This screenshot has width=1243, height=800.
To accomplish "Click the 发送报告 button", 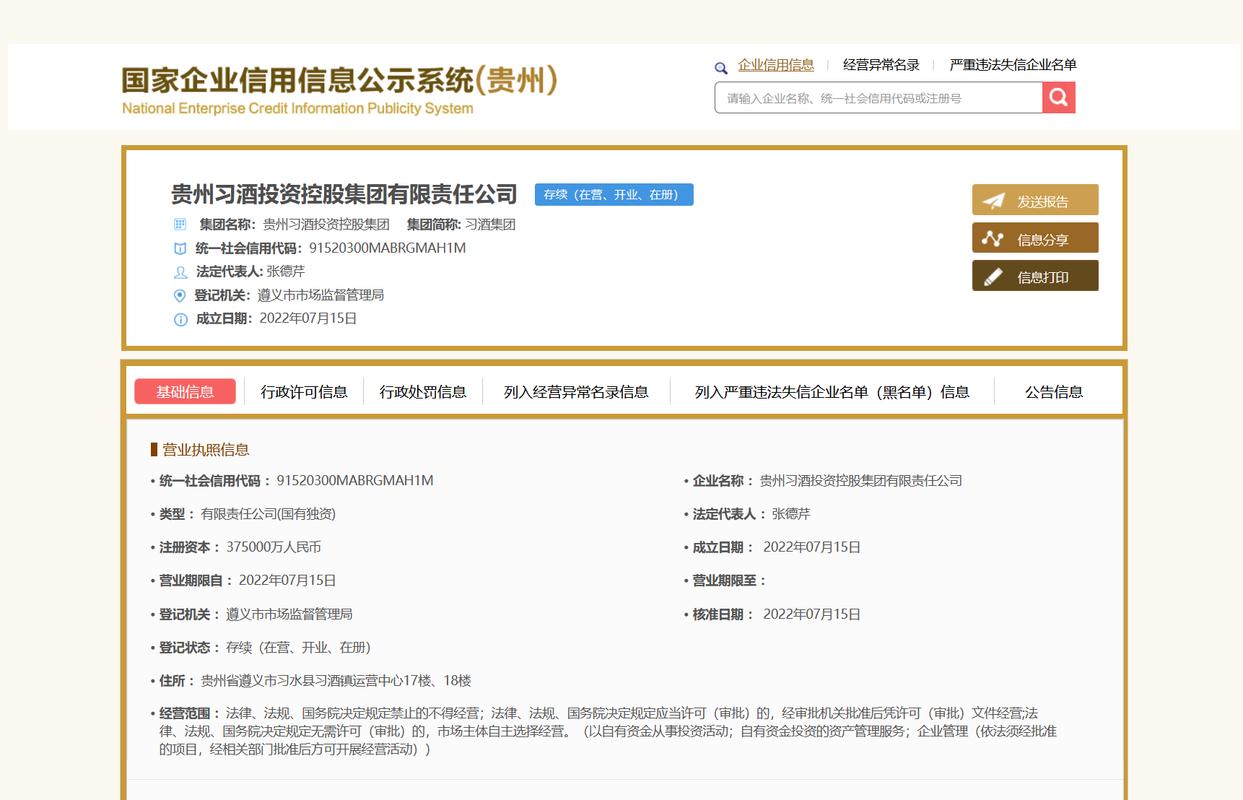I will (x=1035, y=200).
